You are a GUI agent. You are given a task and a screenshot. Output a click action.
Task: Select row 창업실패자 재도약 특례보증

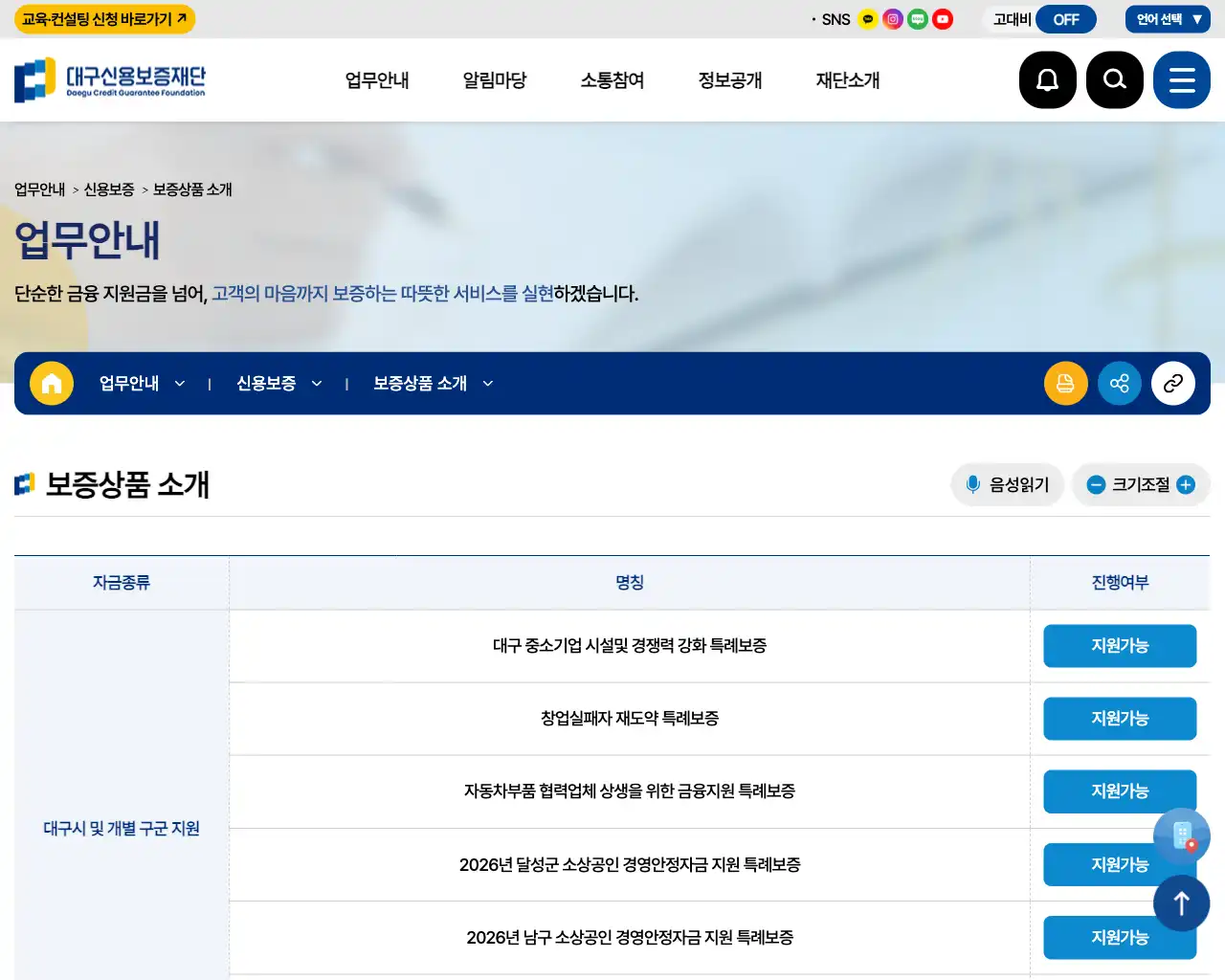pos(630,719)
